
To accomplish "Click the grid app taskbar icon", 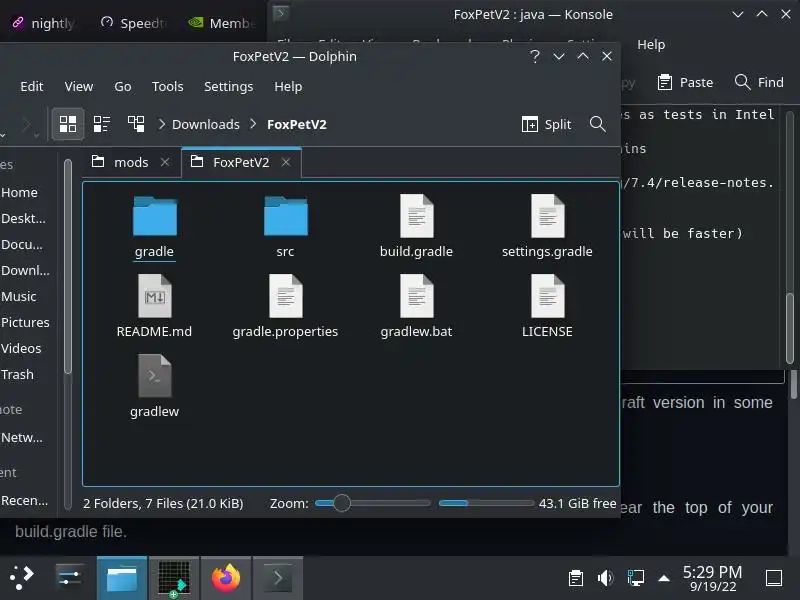I will coord(174,578).
